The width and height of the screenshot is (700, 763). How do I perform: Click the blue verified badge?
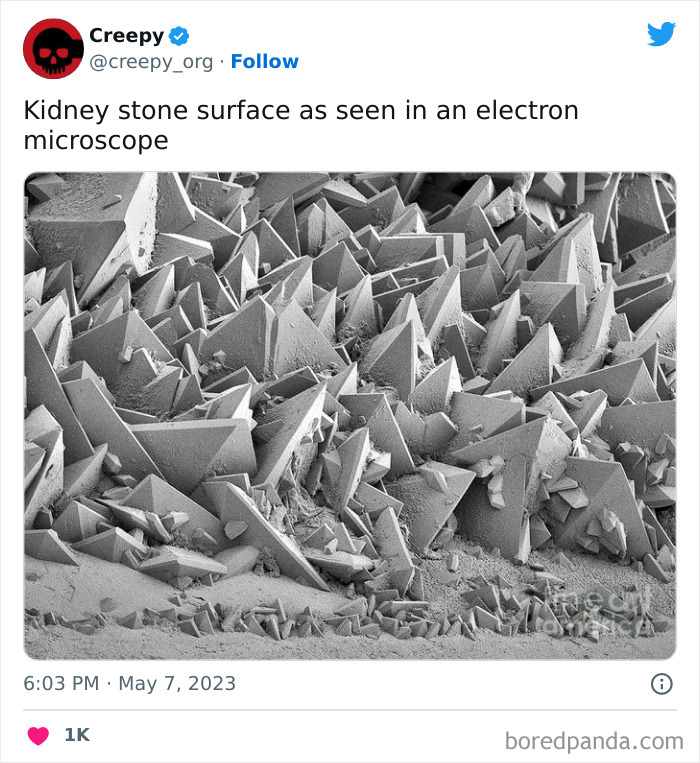179,36
